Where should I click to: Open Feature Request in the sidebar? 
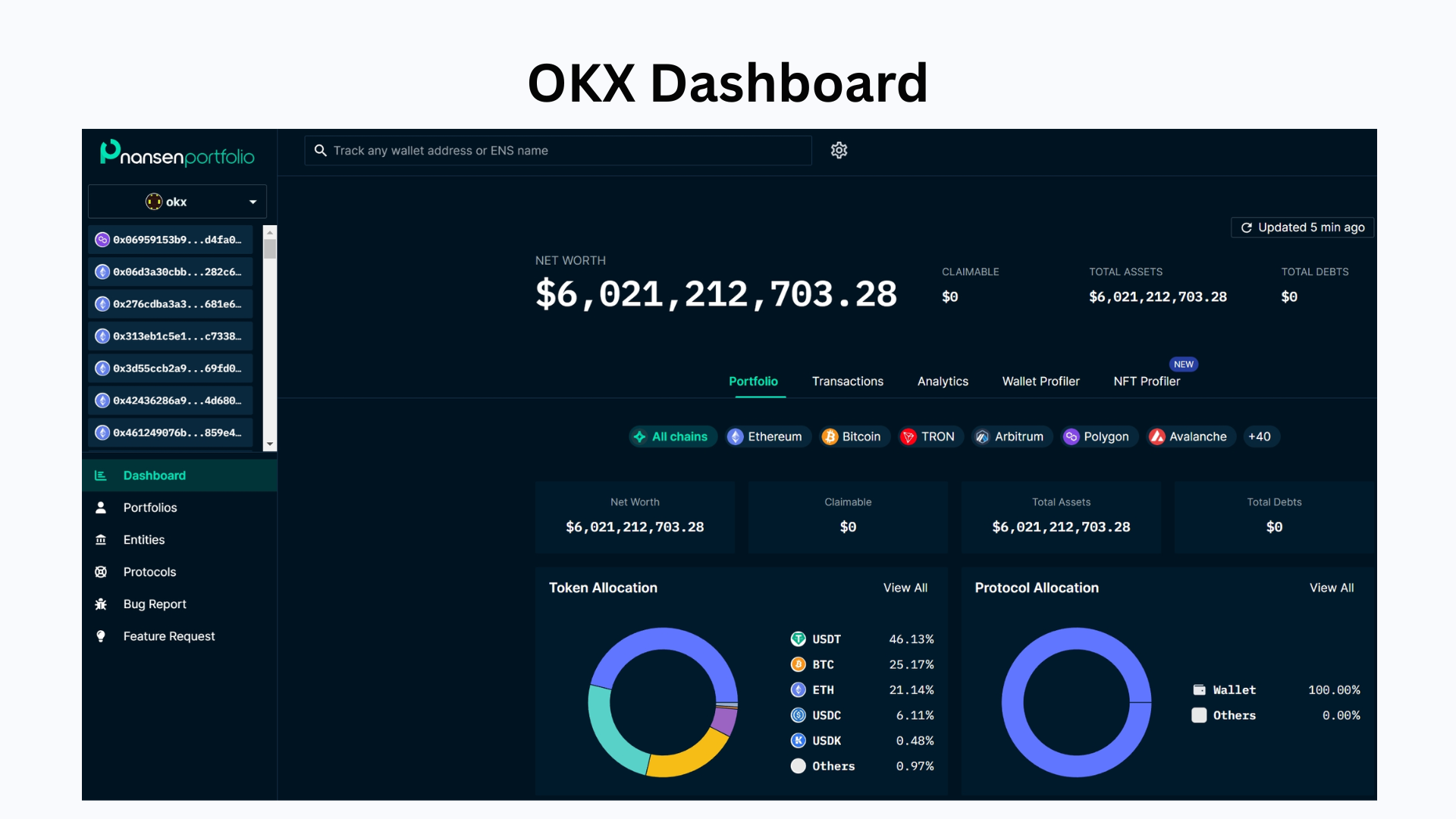180,636
